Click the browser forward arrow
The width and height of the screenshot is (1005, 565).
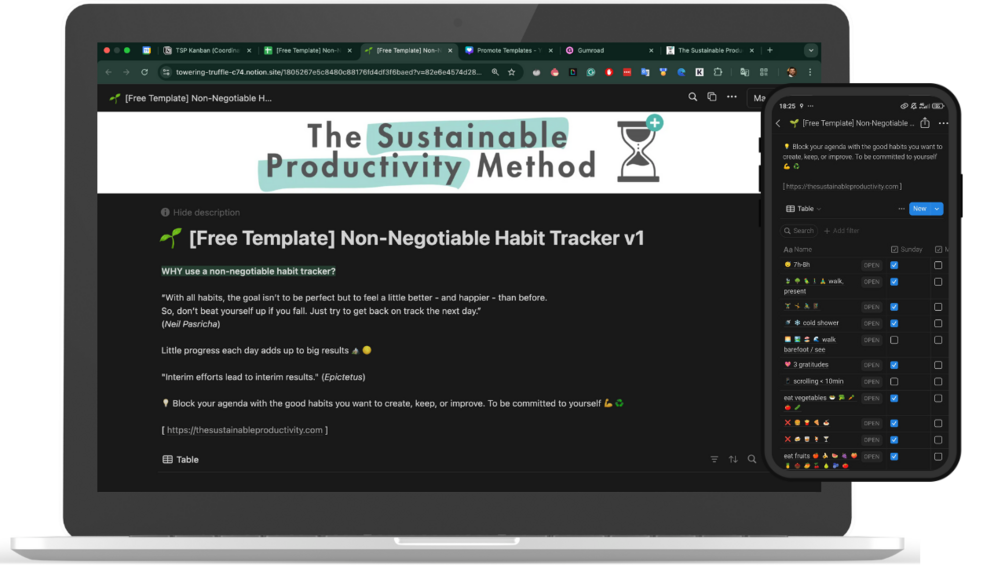126,72
